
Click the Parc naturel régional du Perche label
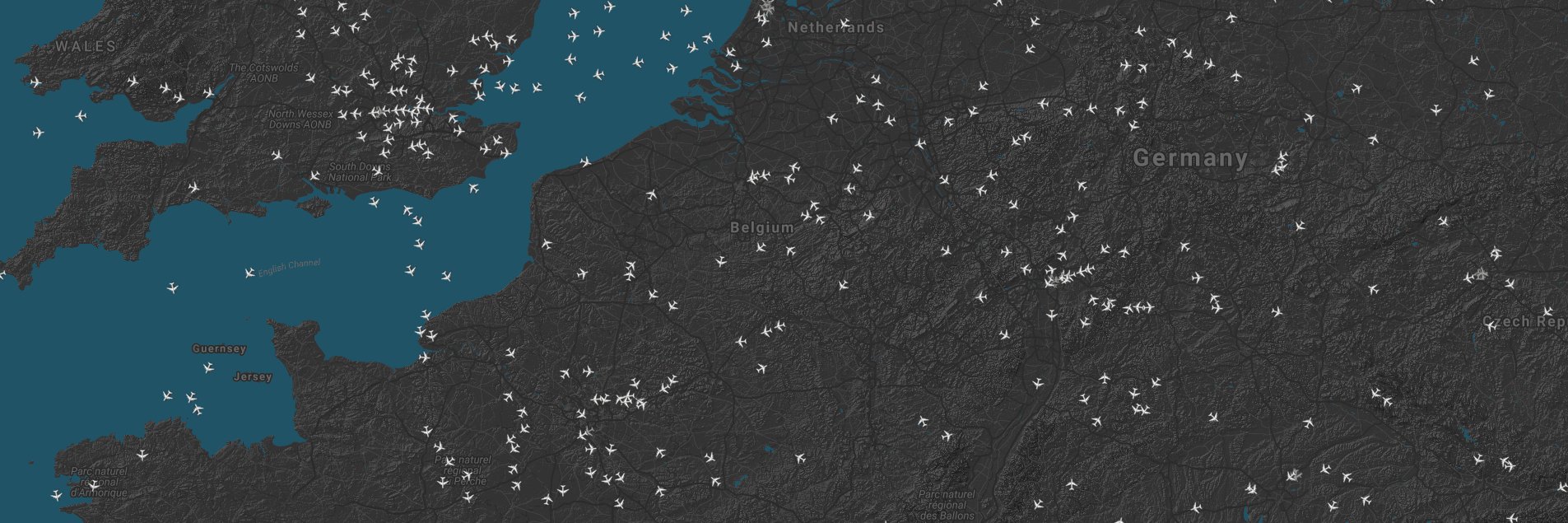[x=463, y=469]
